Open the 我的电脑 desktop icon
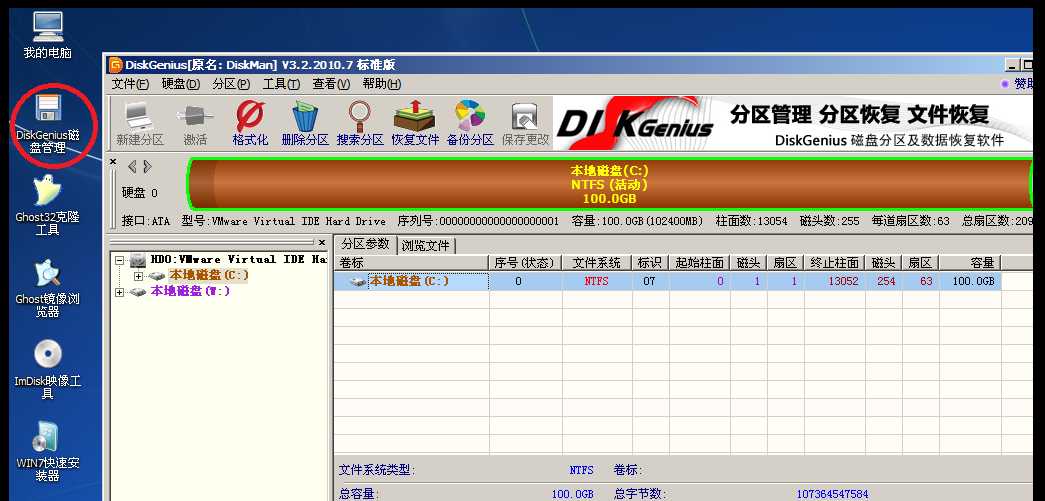This screenshot has height=501, width=1045. [x=47, y=35]
